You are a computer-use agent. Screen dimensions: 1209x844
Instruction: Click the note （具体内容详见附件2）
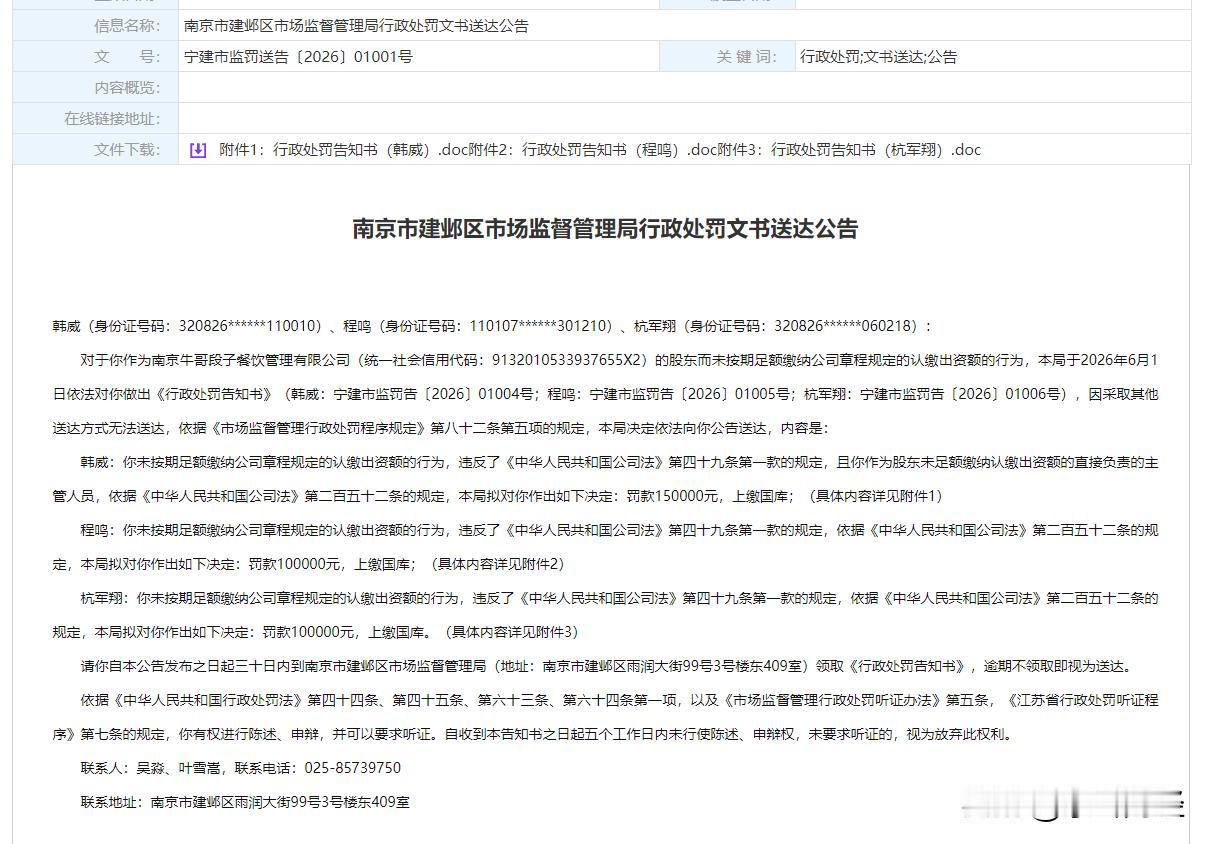pos(496,564)
